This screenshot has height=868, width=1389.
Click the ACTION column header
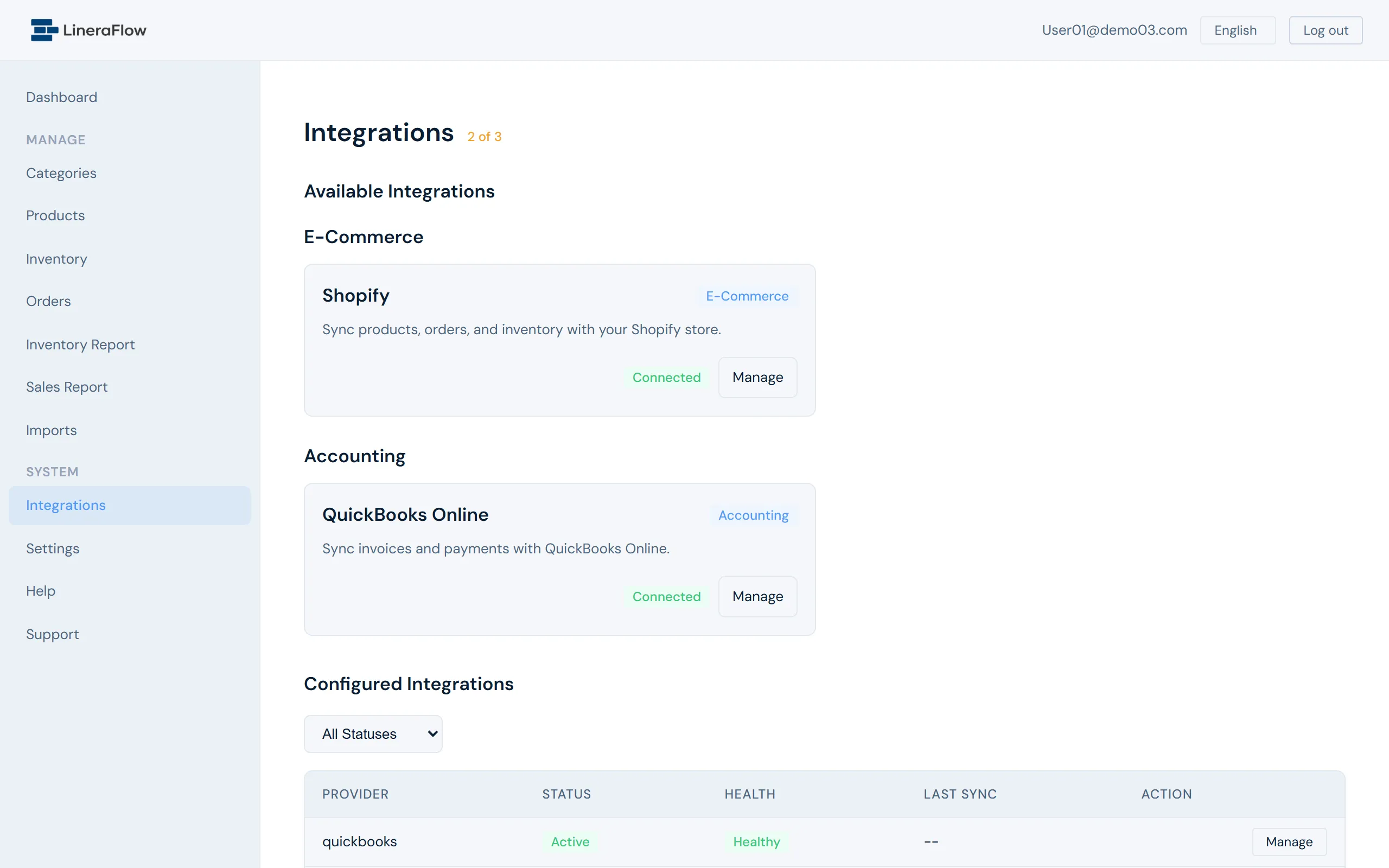1167,794
